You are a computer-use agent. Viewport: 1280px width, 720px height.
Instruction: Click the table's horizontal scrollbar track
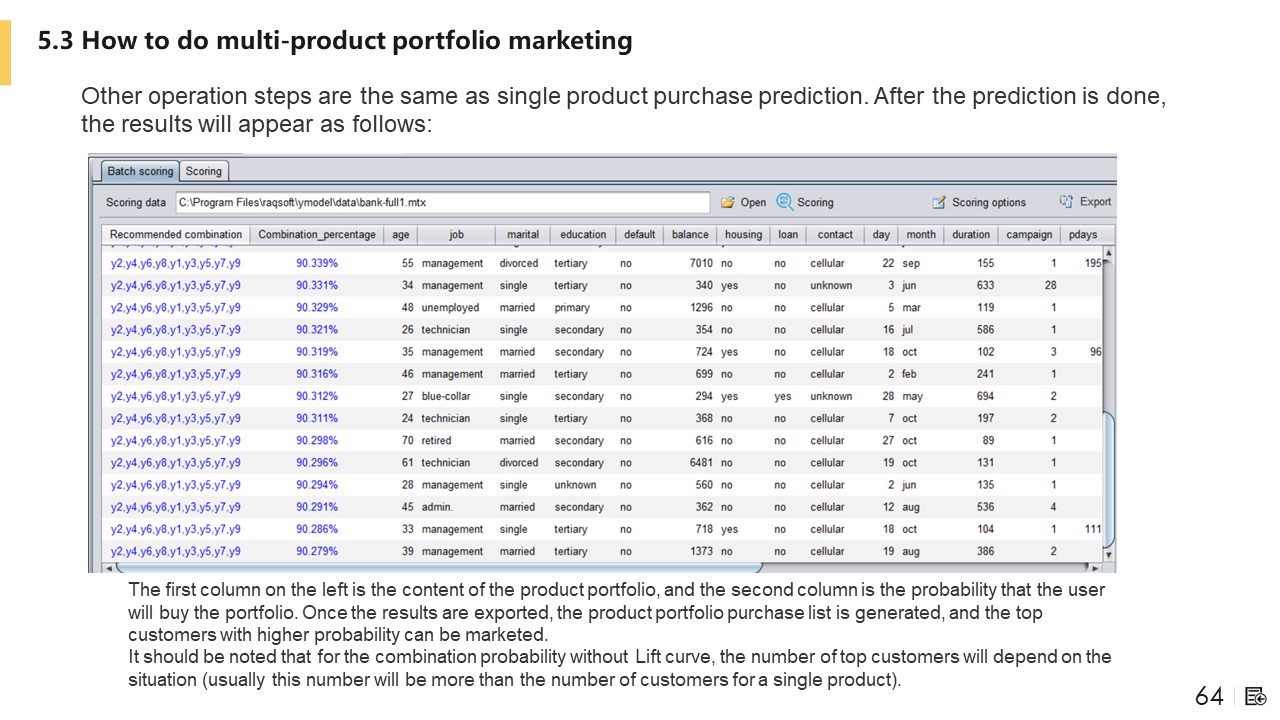[600, 568]
